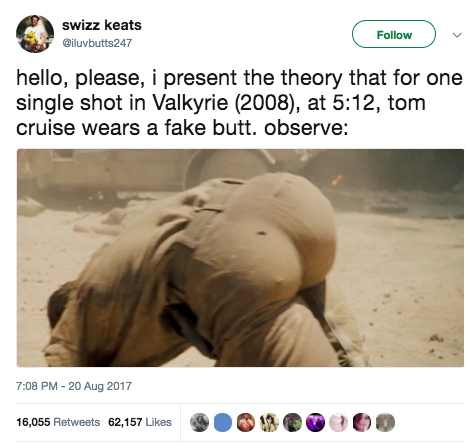466x443 pixels.
Task: Open swizz keats' profile avatar
Action: [35, 34]
